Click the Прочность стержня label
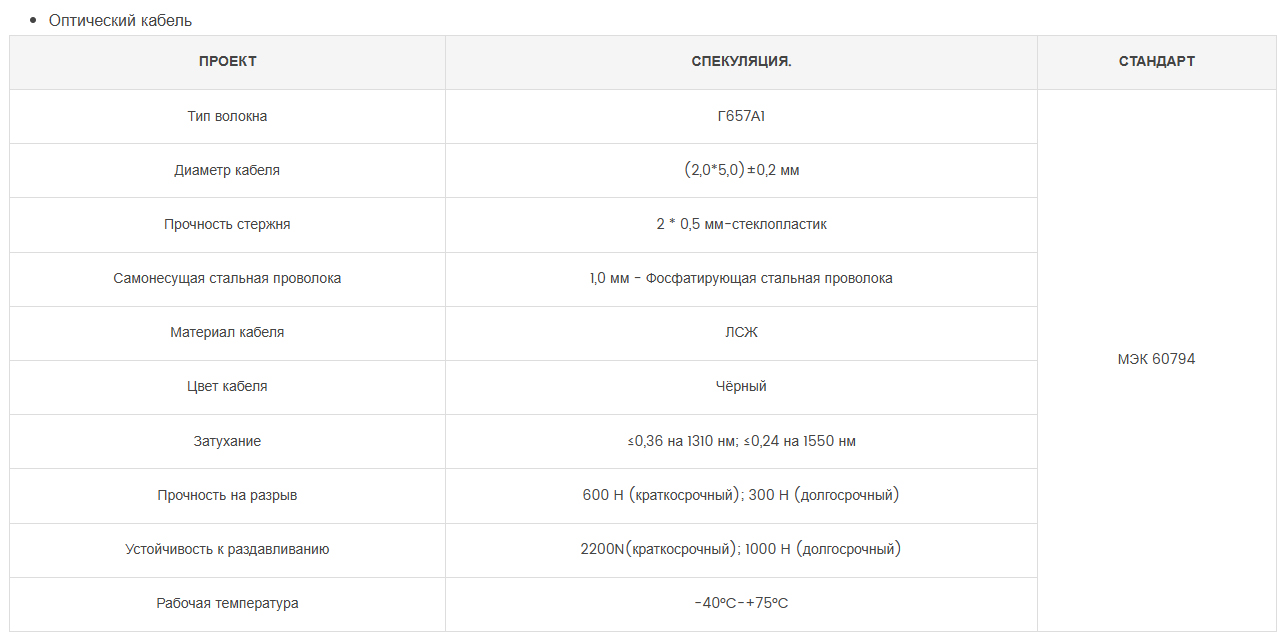1282x637 pixels. click(227, 224)
